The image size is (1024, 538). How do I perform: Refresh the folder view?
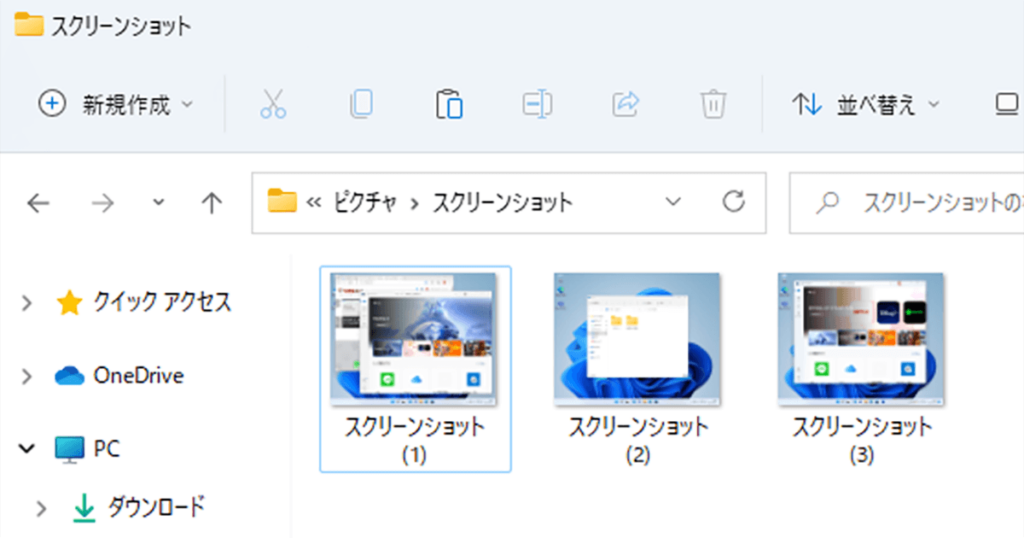733,202
